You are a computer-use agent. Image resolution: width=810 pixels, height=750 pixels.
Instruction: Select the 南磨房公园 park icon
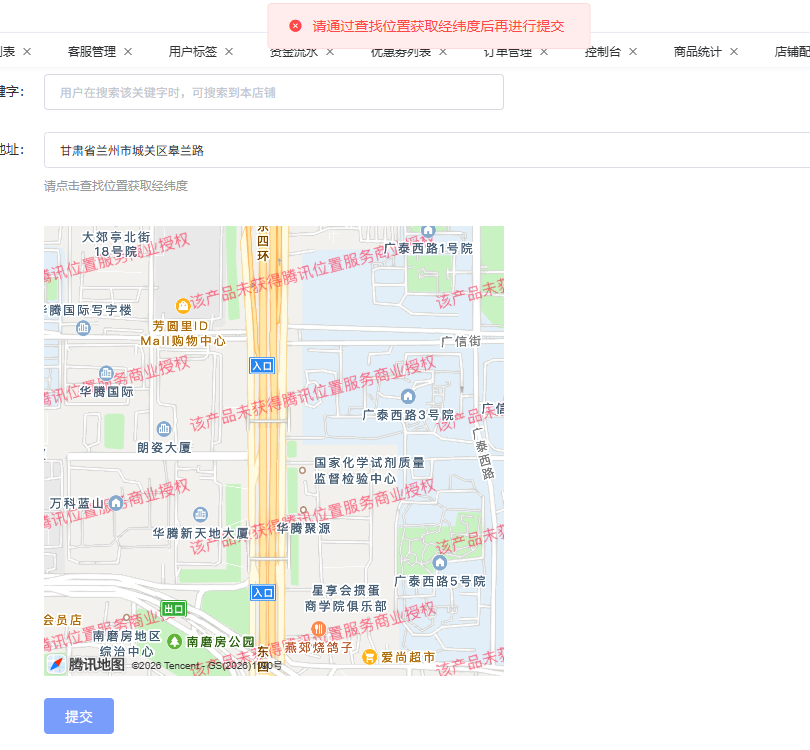pyautogui.click(x=175, y=642)
